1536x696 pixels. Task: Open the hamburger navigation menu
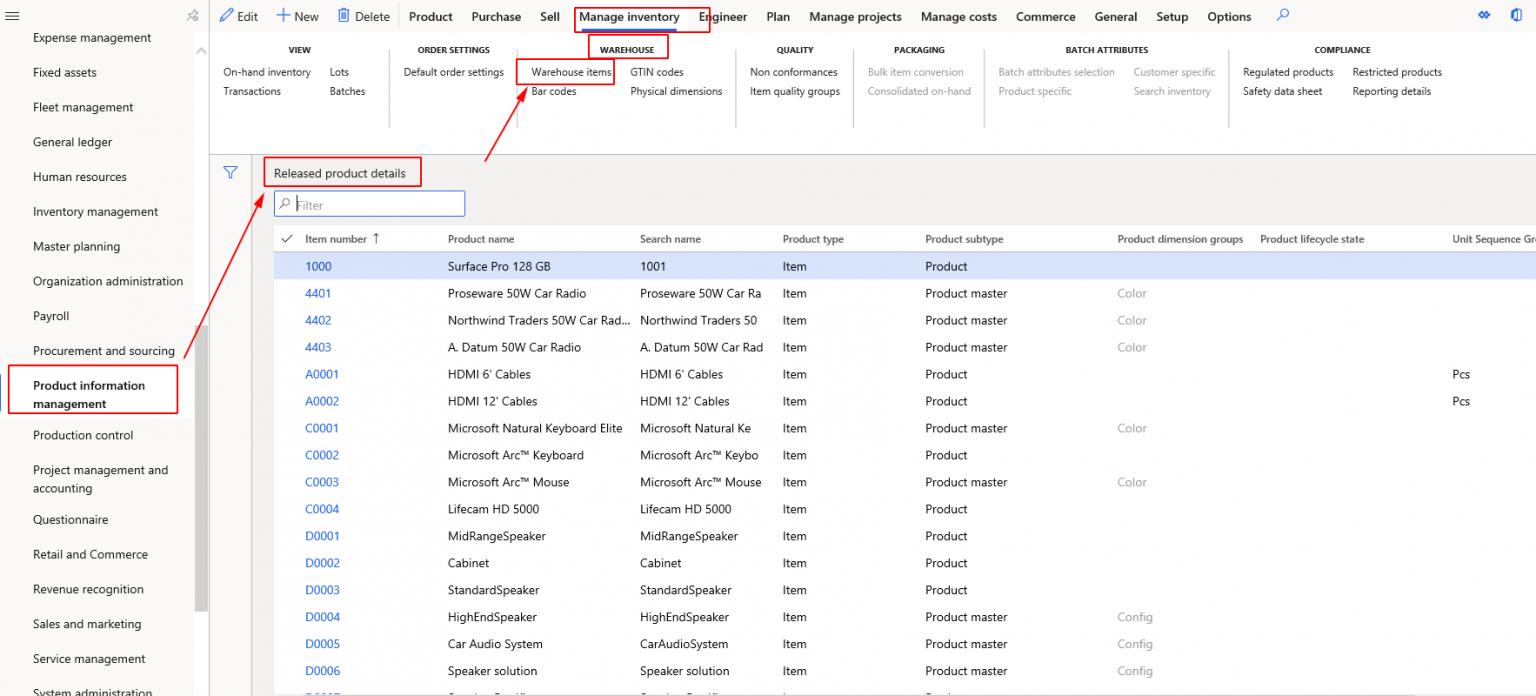(x=12, y=16)
